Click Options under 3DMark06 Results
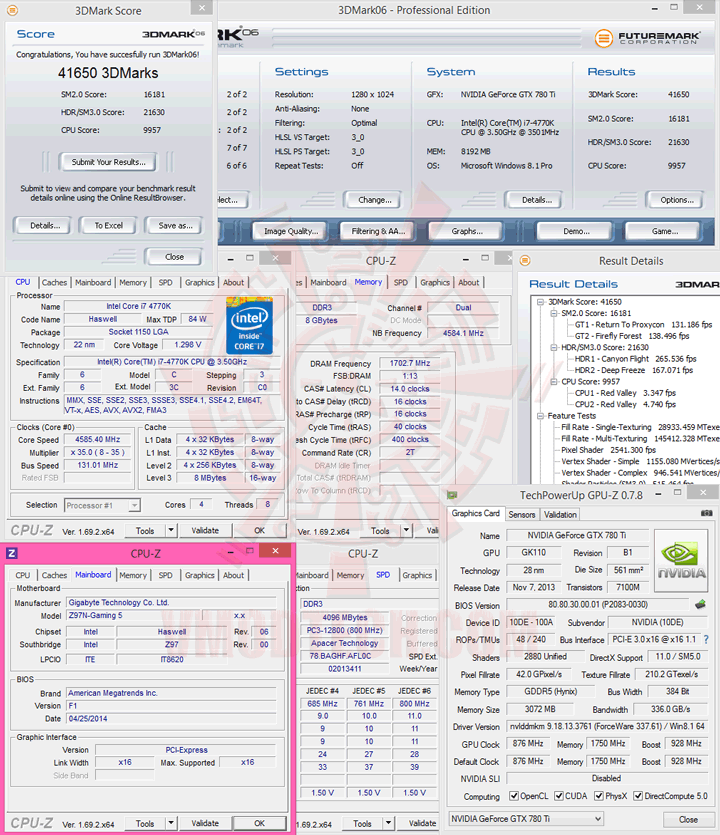720x835 pixels. pos(677,200)
